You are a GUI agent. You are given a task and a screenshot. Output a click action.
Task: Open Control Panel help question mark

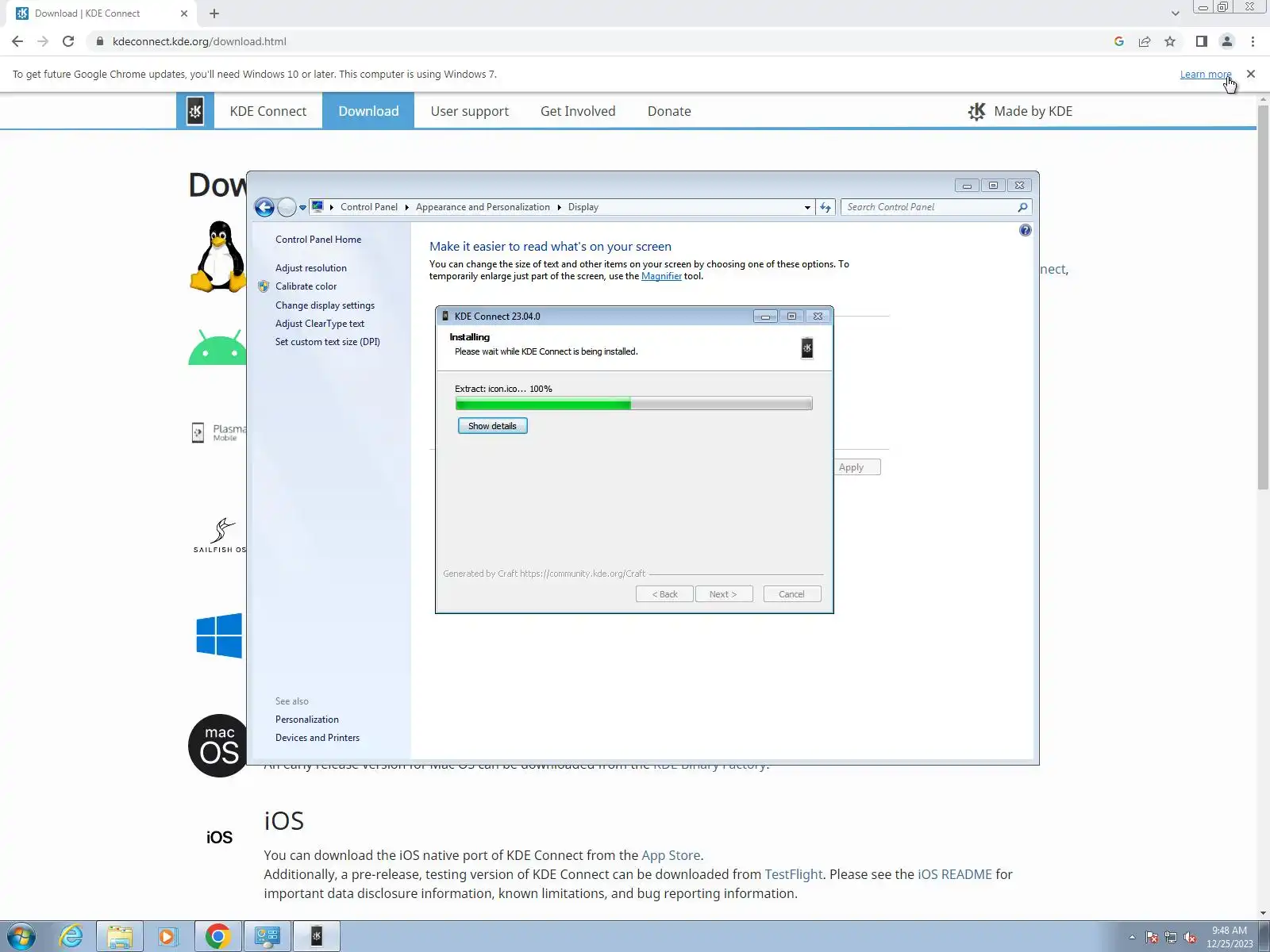coord(1026,230)
